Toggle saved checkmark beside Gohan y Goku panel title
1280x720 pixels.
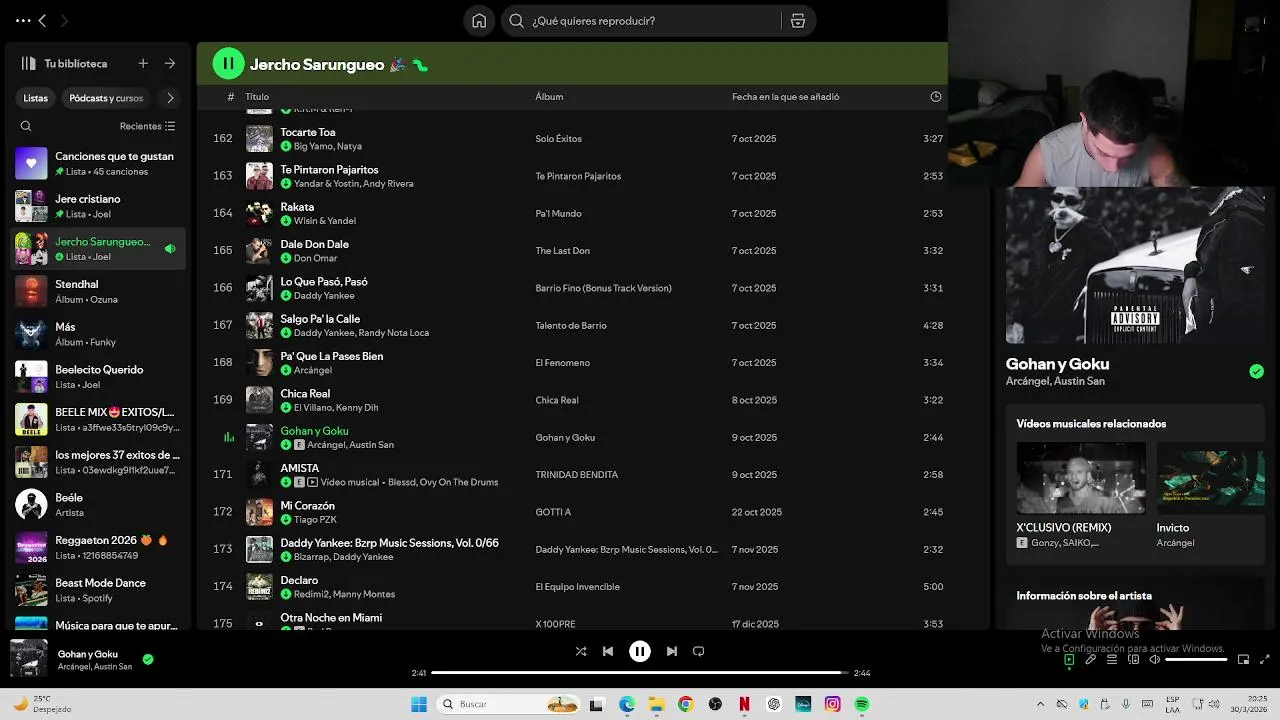pos(1256,371)
